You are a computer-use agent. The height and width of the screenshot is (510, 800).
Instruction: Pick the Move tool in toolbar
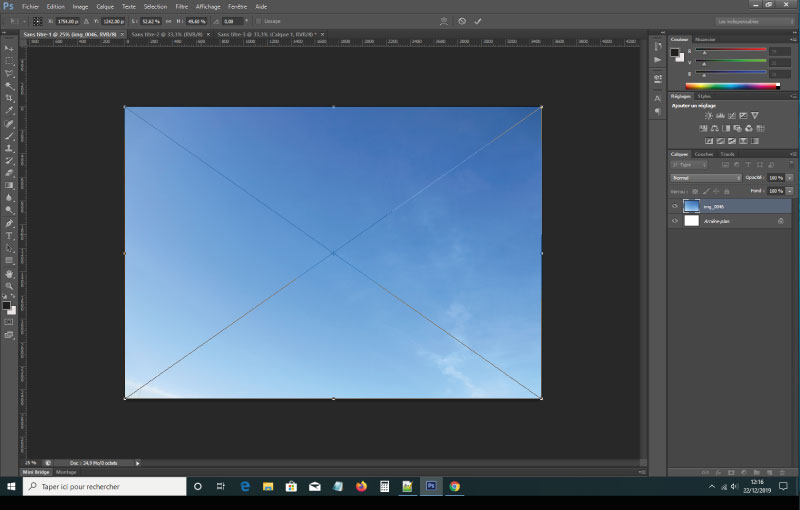pyautogui.click(x=10, y=48)
